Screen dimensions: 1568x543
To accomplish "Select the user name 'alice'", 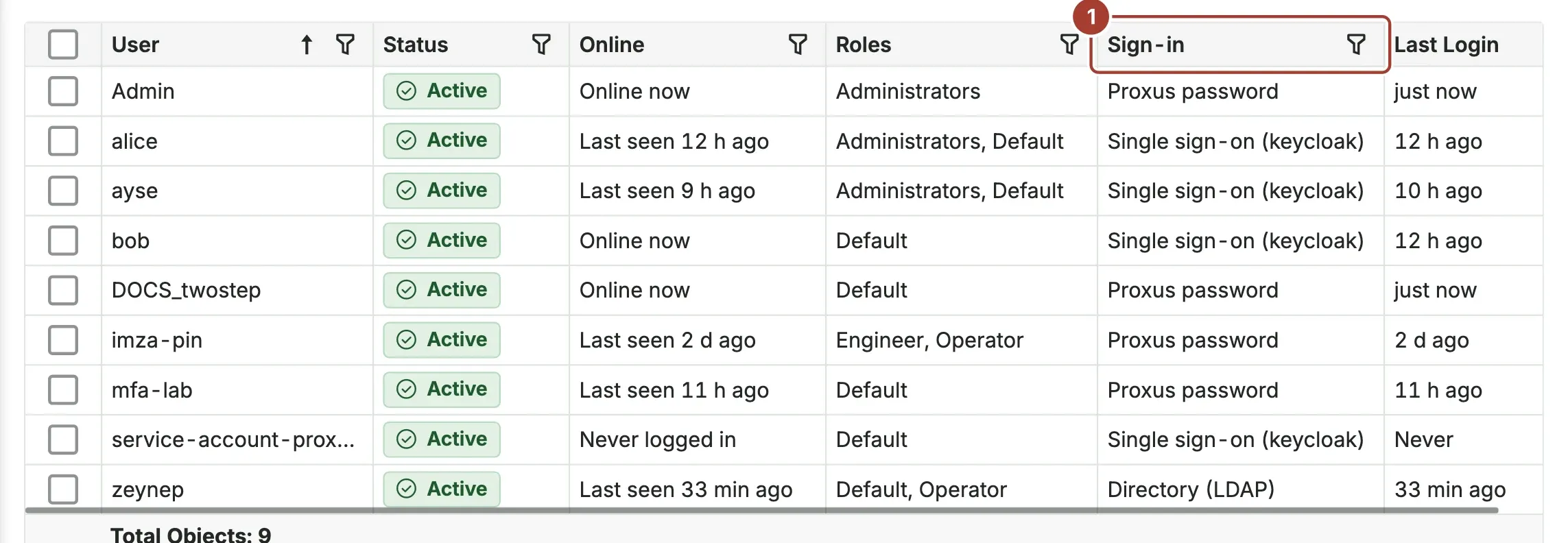I will tap(134, 141).
